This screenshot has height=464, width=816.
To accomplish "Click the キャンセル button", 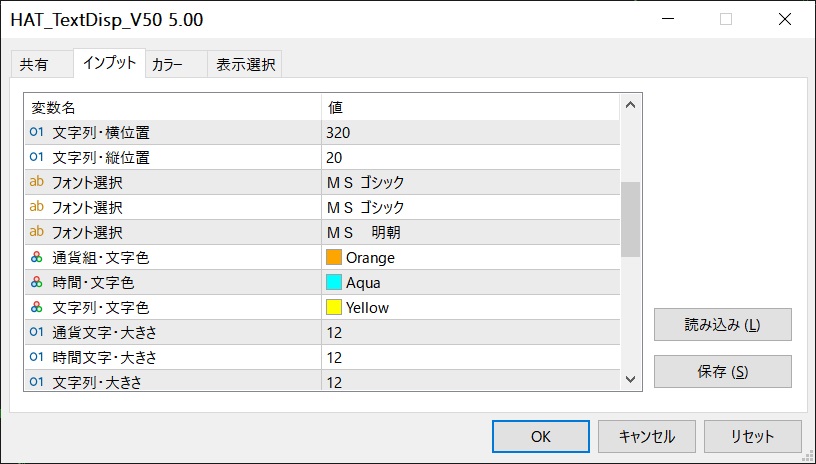I will point(647,436).
